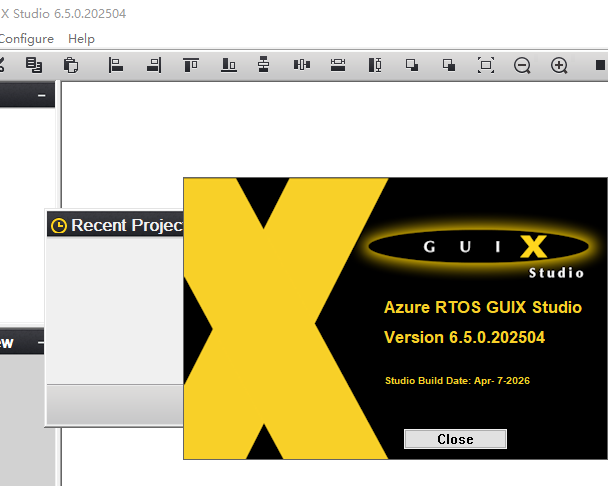Align selected widgets to right edge
Image resolution: width=608 pixels, height=486 pixels.
(x=153, y=65)
